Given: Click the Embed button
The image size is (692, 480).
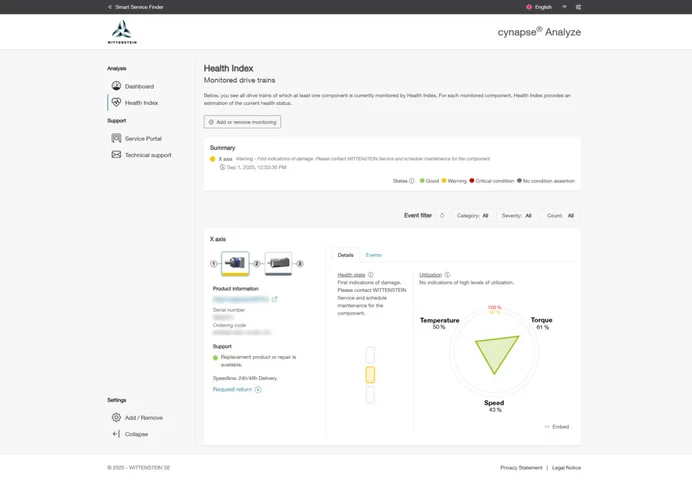Looking at the screenshot, I should (557, 427).
